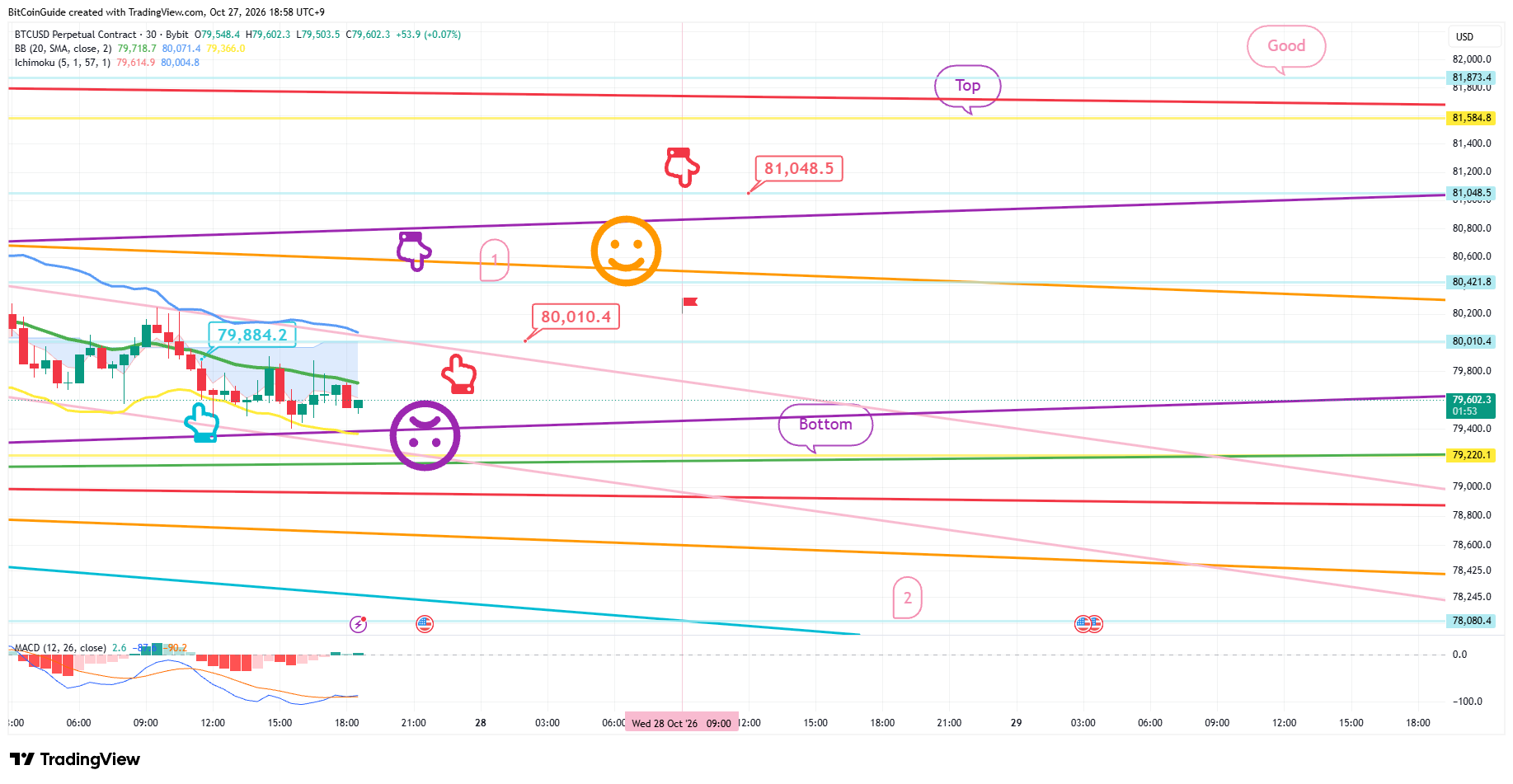Screen dimensions: 1513x784
Task: Click the 78,080.4 price axis label
Action: point(1472,621)
